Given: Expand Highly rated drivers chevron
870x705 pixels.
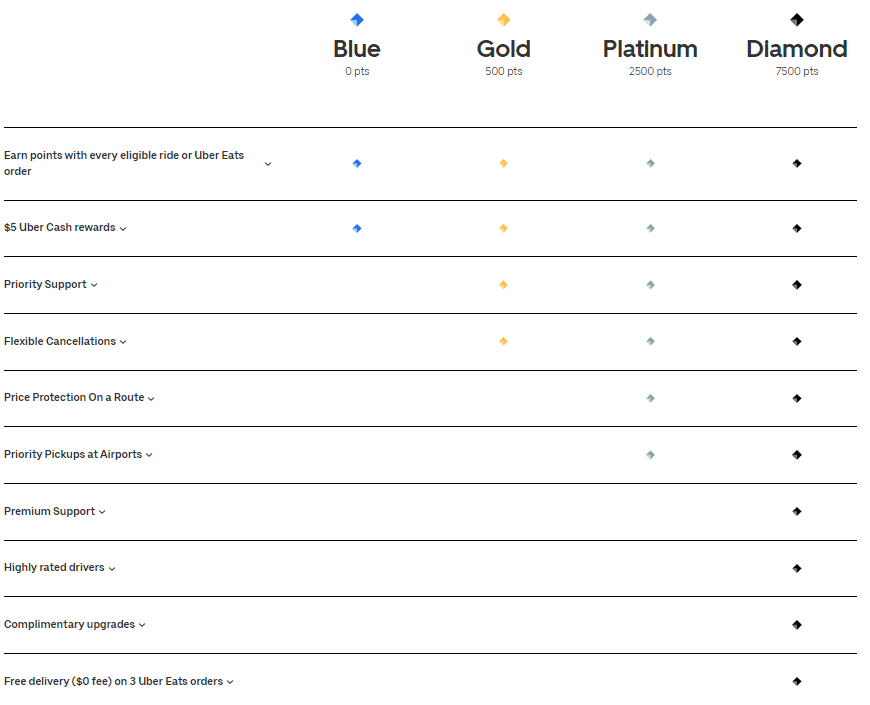Looking at the screenshot, I should tap(112, 569).
